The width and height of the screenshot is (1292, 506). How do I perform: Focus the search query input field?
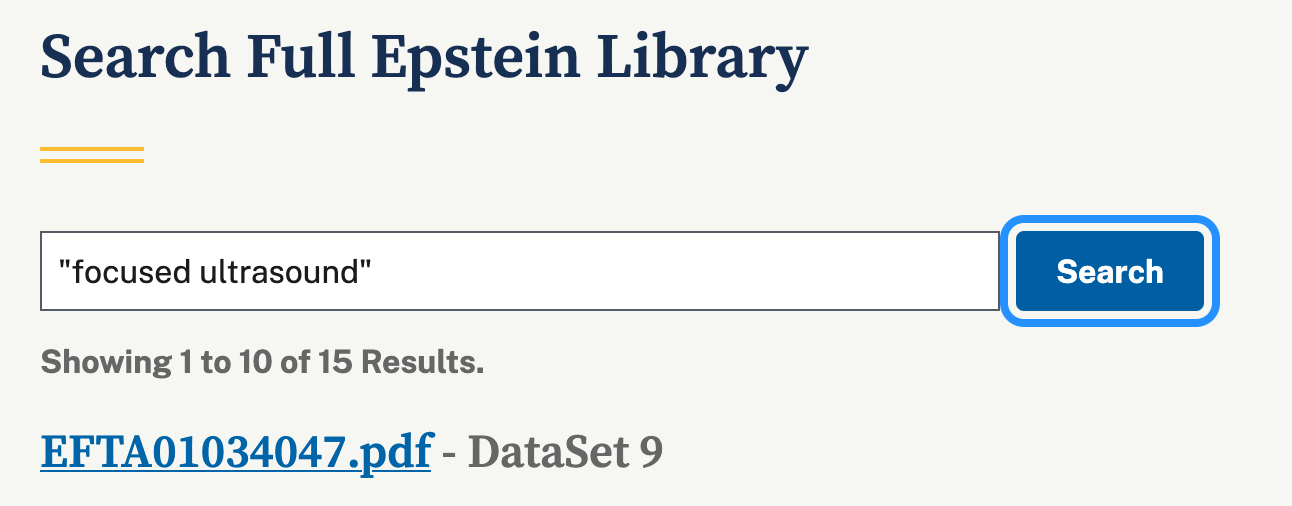(x=519, y=272)
